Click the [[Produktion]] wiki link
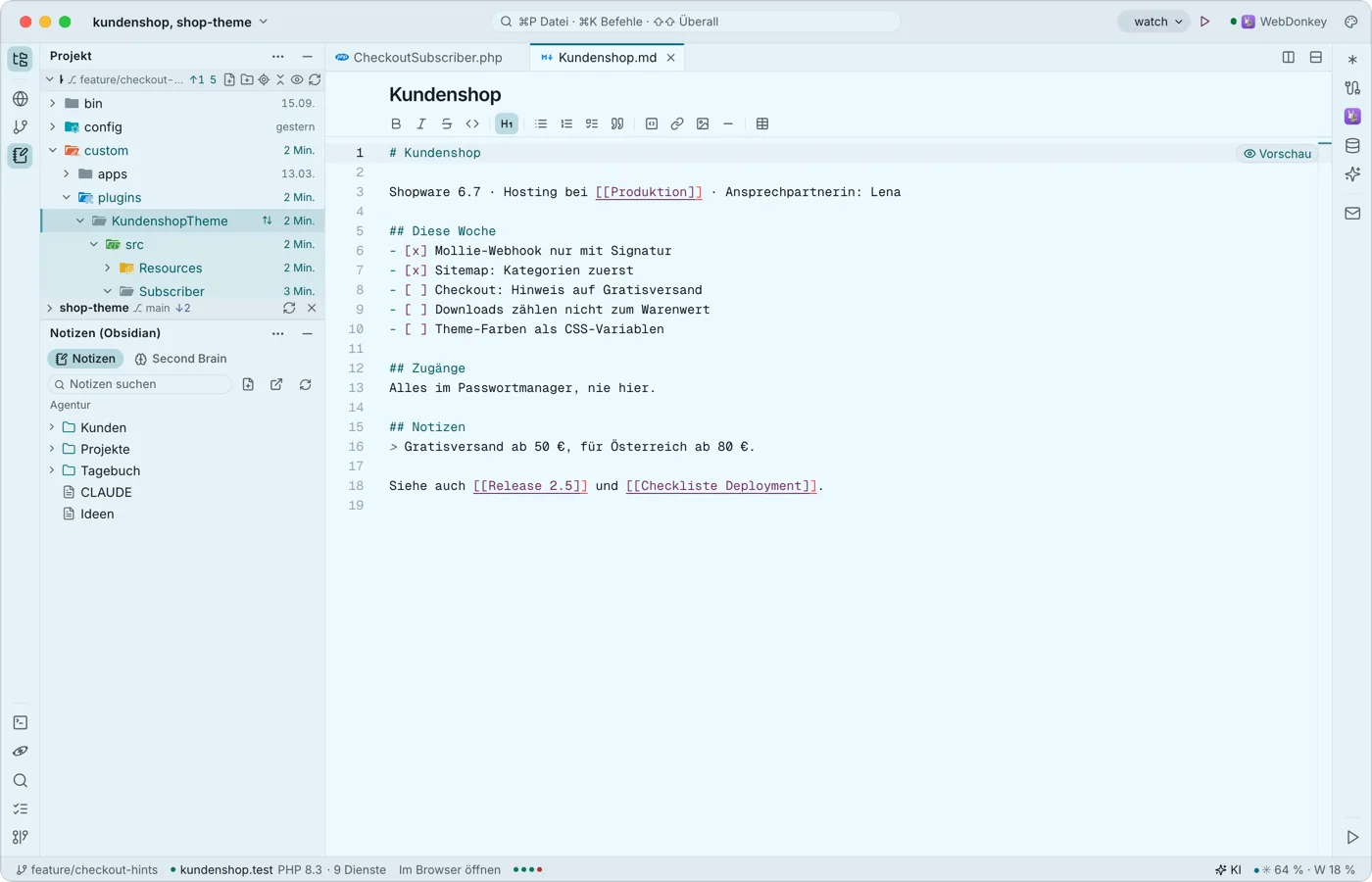The image size is (1372, 882). point(649,192)
